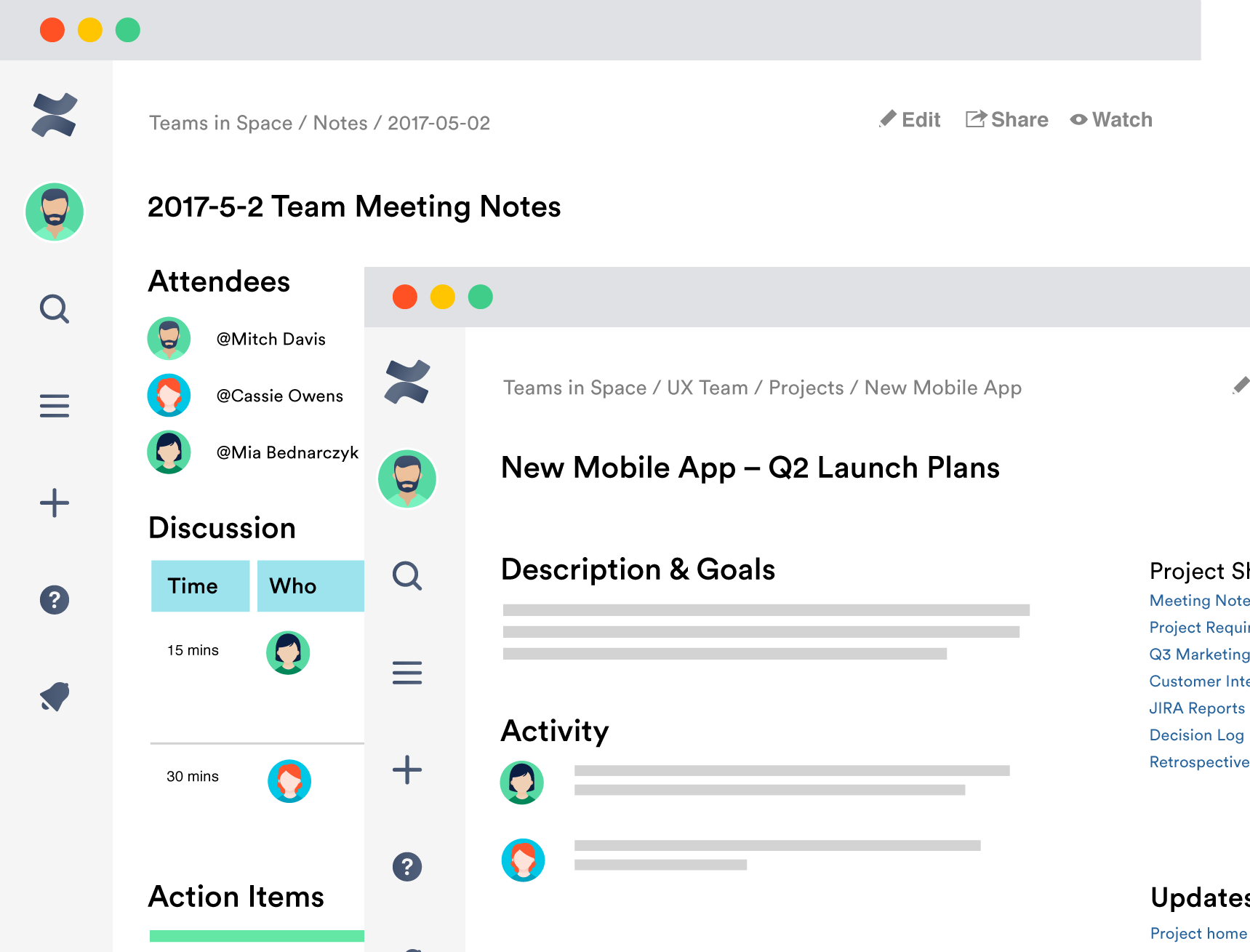This screenshot has height=952, width=1250.
Task: Click the Notes breadcrumb in the back window
Action: coord(340,123)
